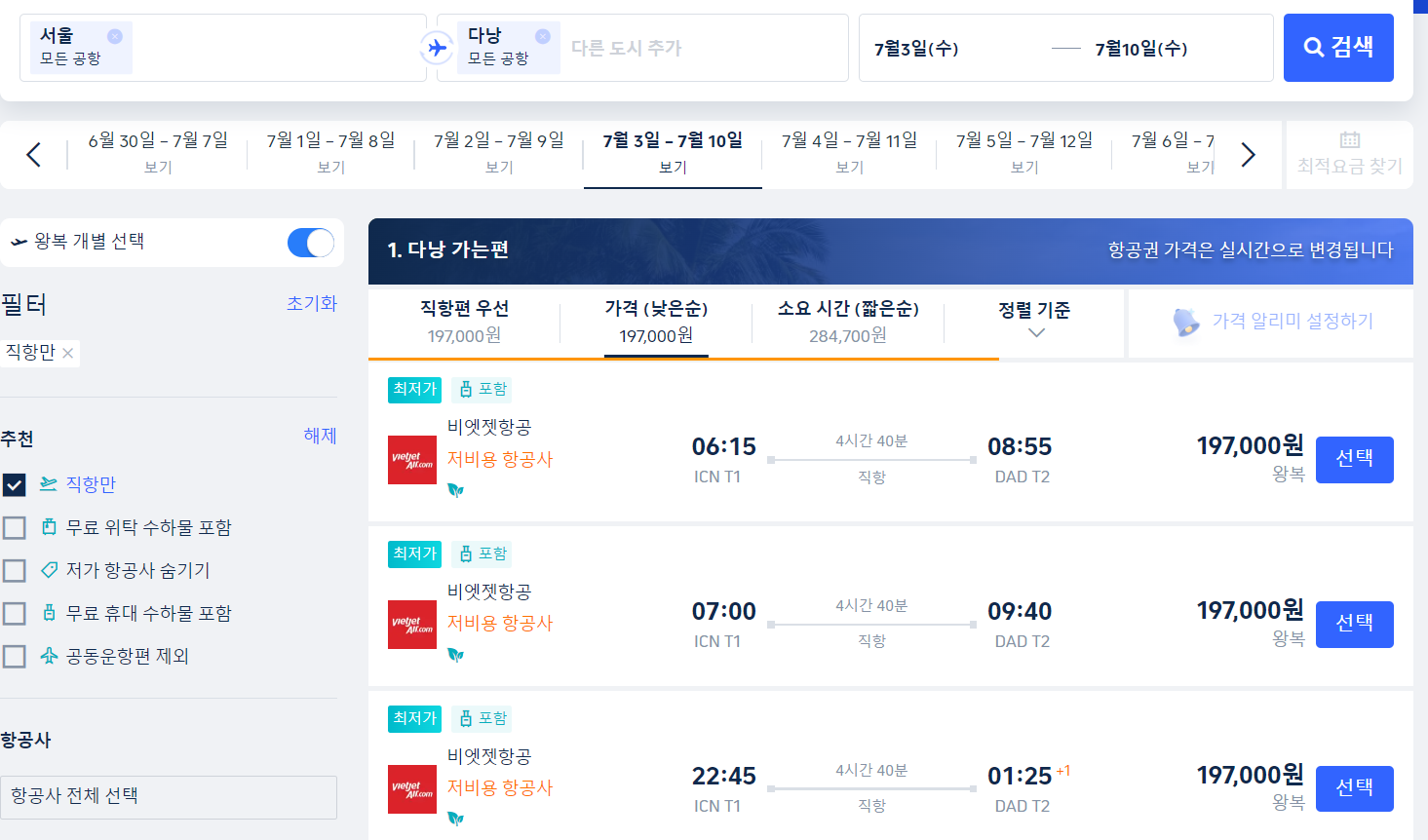Open the 7월3일(수) departure date picker
The height and width of the screenshot is (840, 1428).
pos(916,49)
